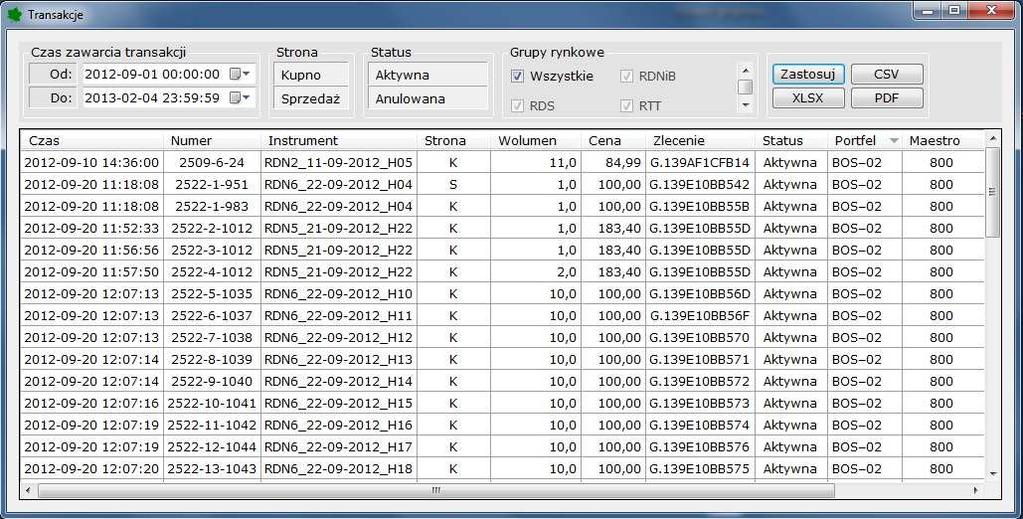Select transaction number 2522-8-1039

pyautogui.click(x=212, y=359)
